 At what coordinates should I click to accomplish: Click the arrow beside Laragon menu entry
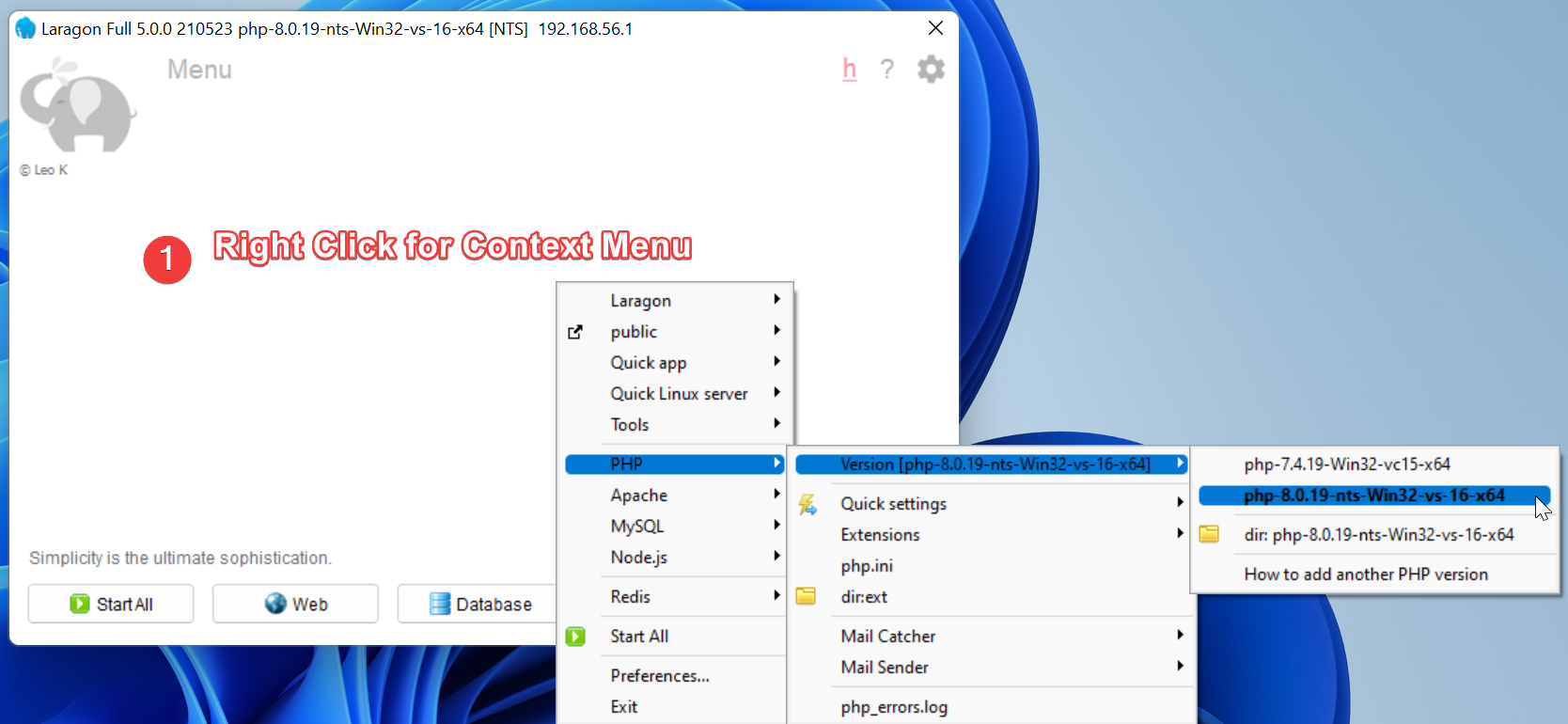[x=776, y=299]
